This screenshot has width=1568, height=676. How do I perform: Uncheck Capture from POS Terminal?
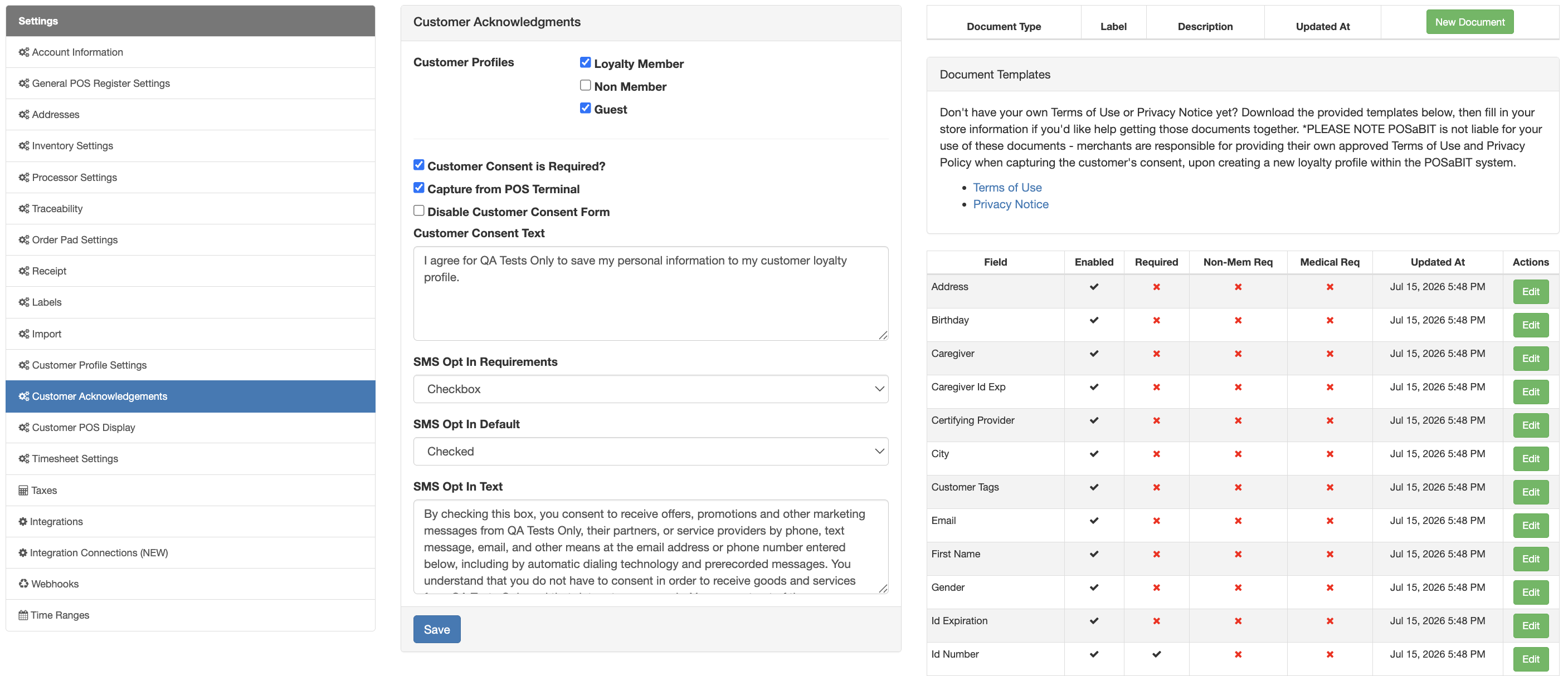[419, 188]
